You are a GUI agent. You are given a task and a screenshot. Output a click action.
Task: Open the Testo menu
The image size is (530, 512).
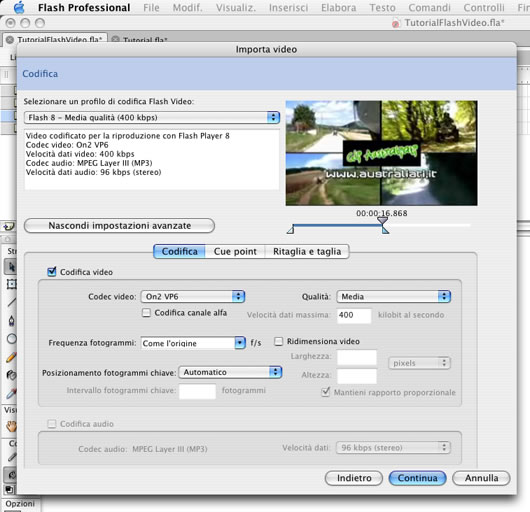[x=382, y=7]
